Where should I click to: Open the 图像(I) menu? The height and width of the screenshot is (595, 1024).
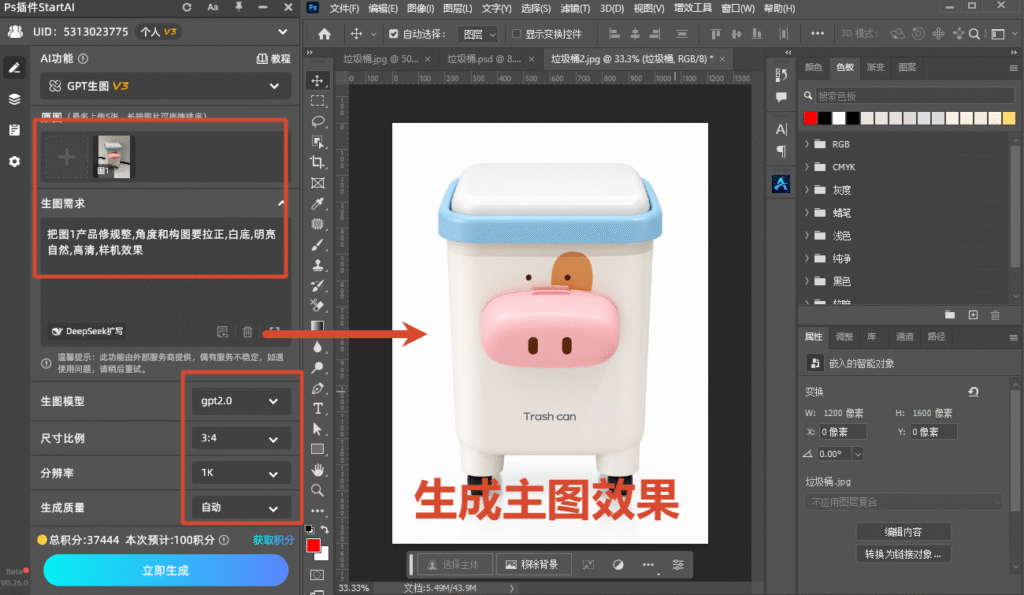(420, 8)
